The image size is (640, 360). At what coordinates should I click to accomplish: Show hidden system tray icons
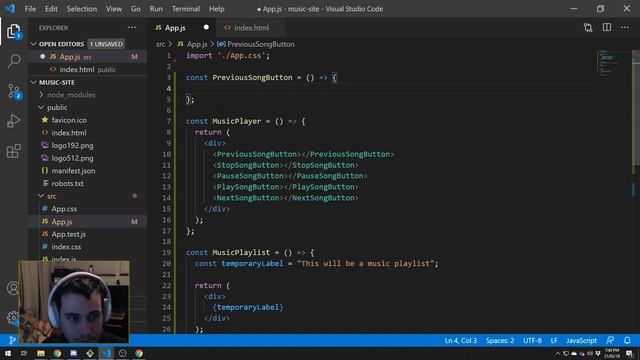coord(558,353)
